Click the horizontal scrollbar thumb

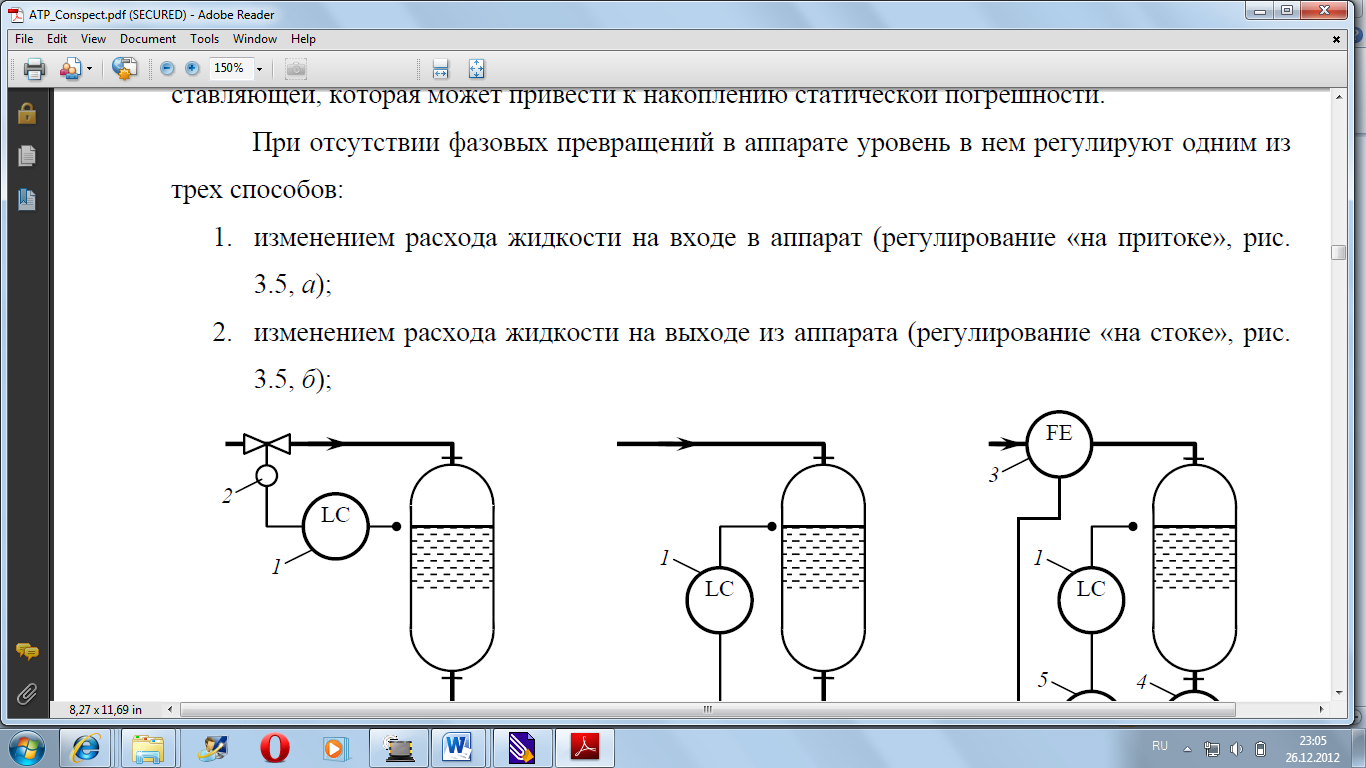click(x=708, y=709)
